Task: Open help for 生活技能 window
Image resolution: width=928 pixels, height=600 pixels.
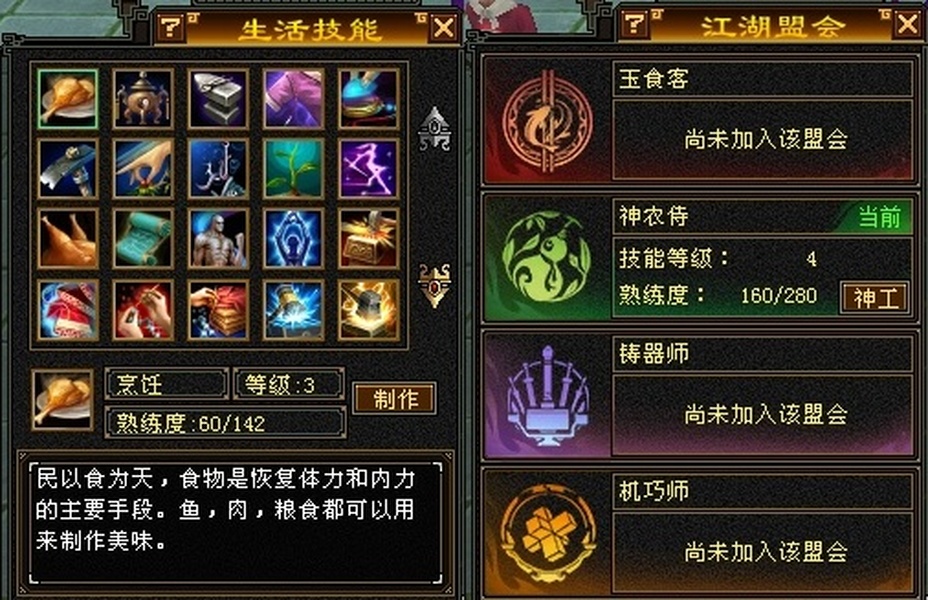Action: (x=171, y=27)
